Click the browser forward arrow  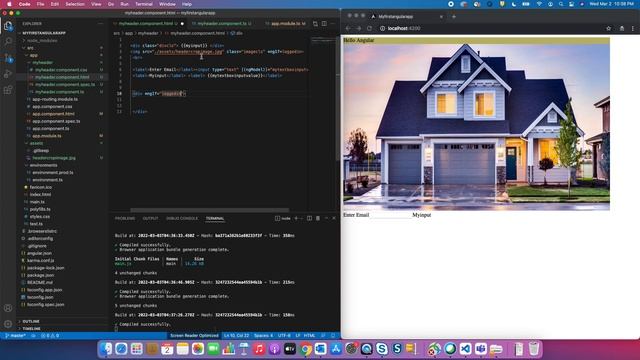pos(359,29)
